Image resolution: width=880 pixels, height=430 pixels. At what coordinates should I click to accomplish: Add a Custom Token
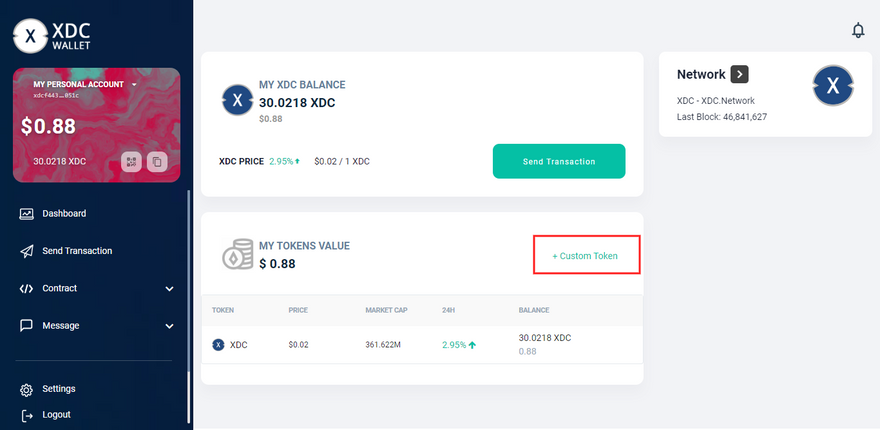[x=585, y=256]
